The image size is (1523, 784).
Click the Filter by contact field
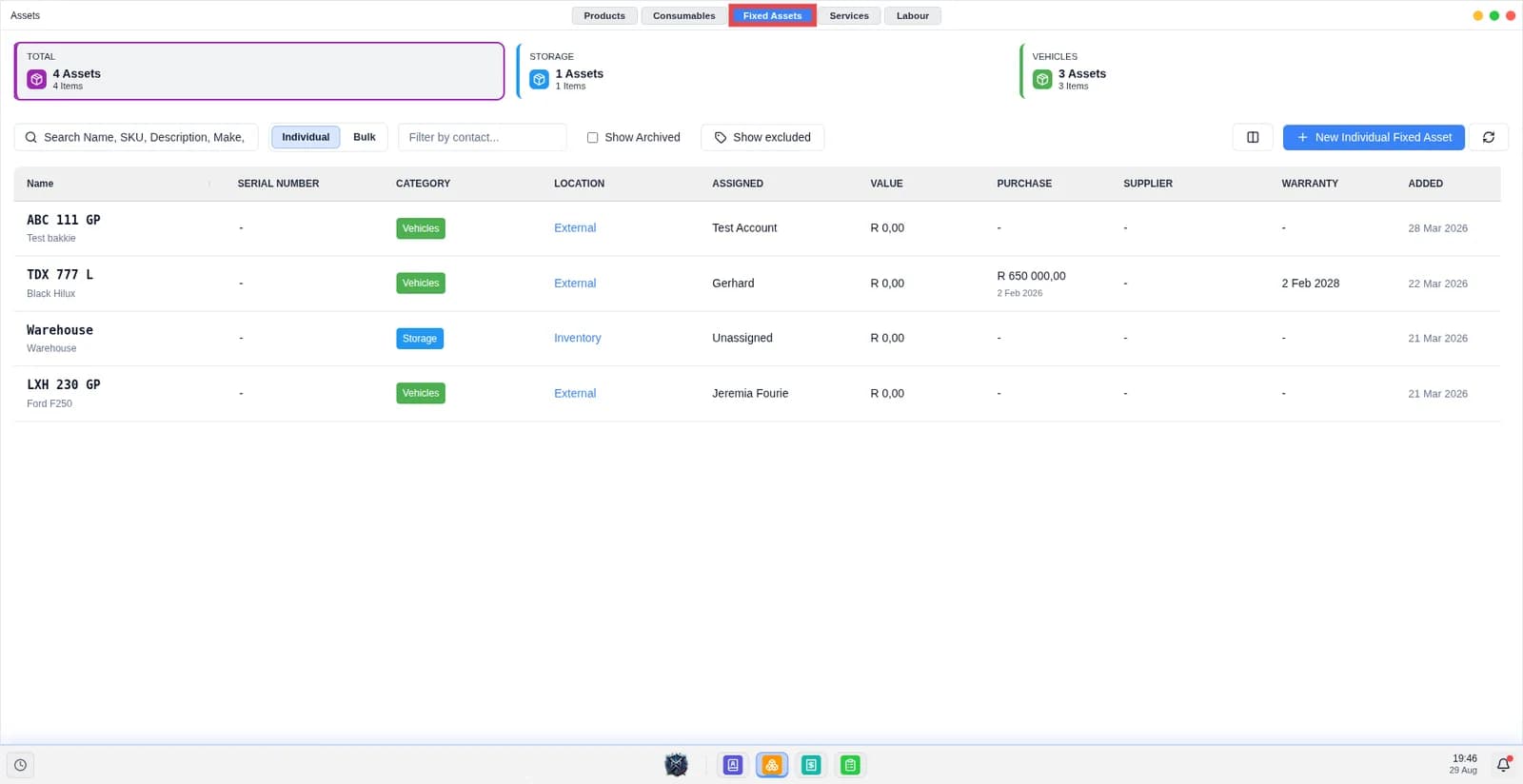(x=483, y=137)
